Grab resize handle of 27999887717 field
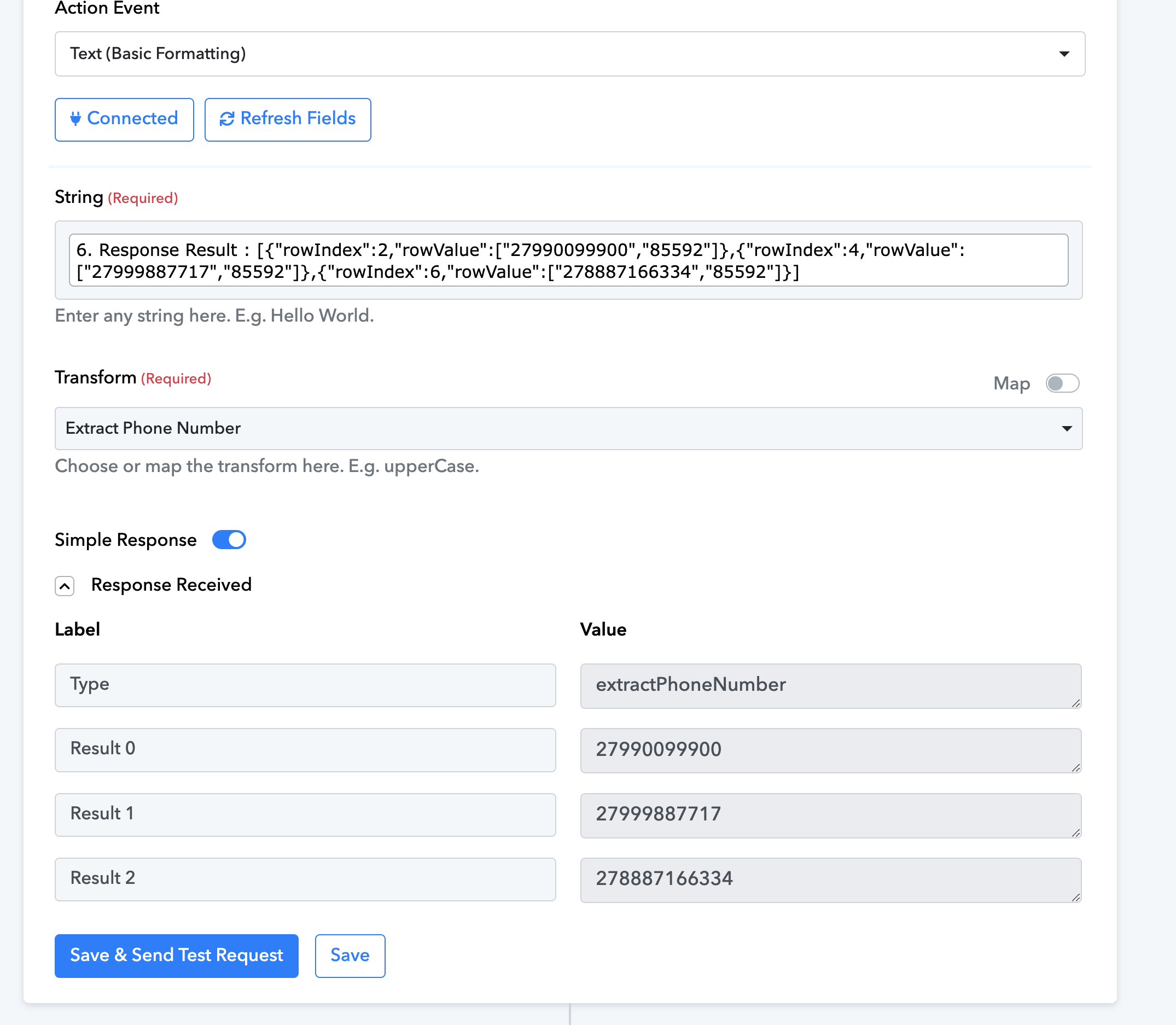 (x=1076, y=833)
